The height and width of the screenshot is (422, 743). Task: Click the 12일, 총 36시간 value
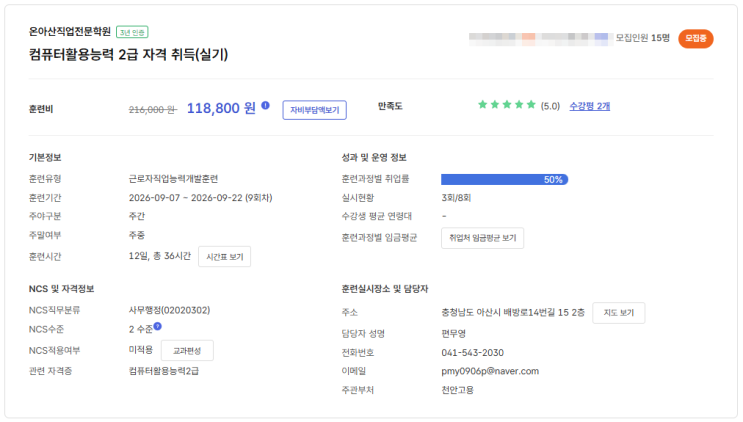[x=160, y=256]
